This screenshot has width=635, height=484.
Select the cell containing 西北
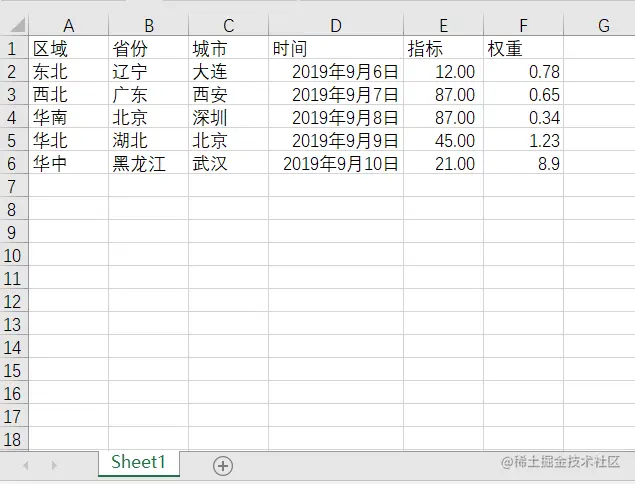68,95
